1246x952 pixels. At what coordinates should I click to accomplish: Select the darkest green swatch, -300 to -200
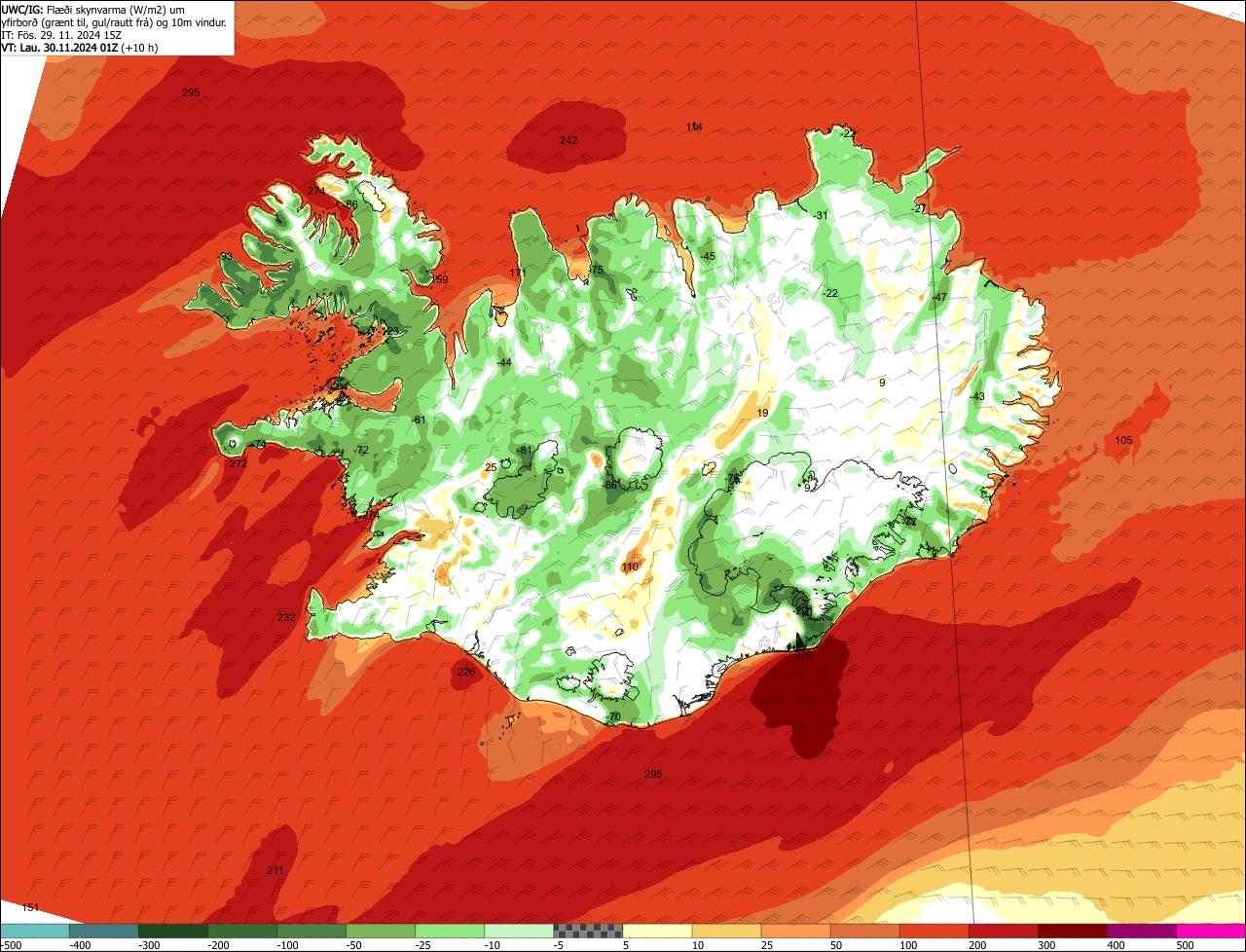[172, 931]
